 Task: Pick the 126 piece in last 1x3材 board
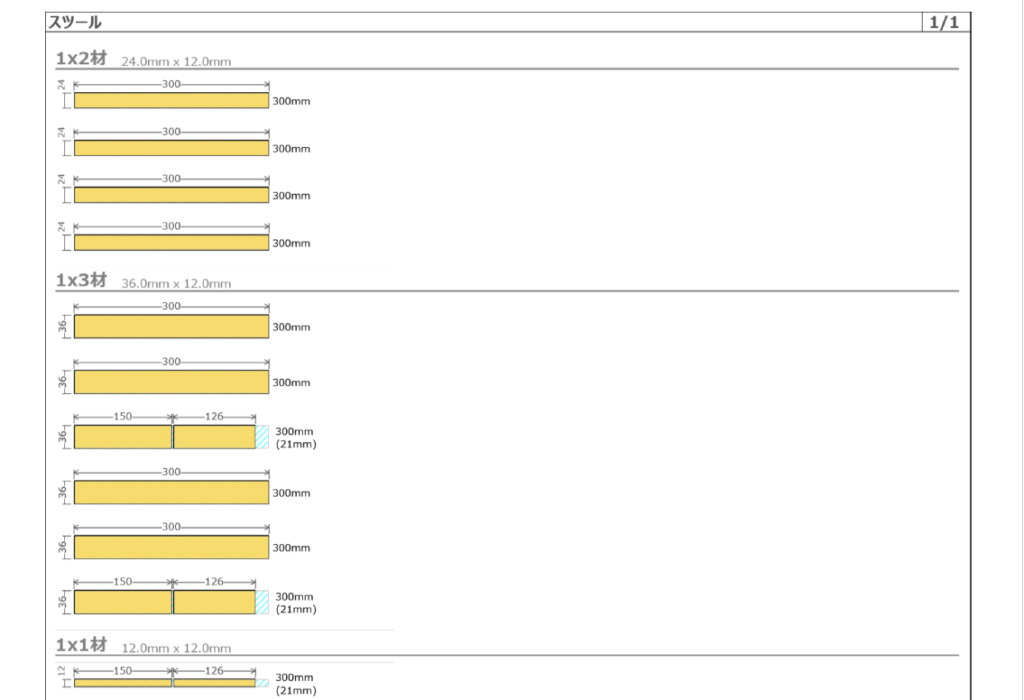click(x=214, y=602)
